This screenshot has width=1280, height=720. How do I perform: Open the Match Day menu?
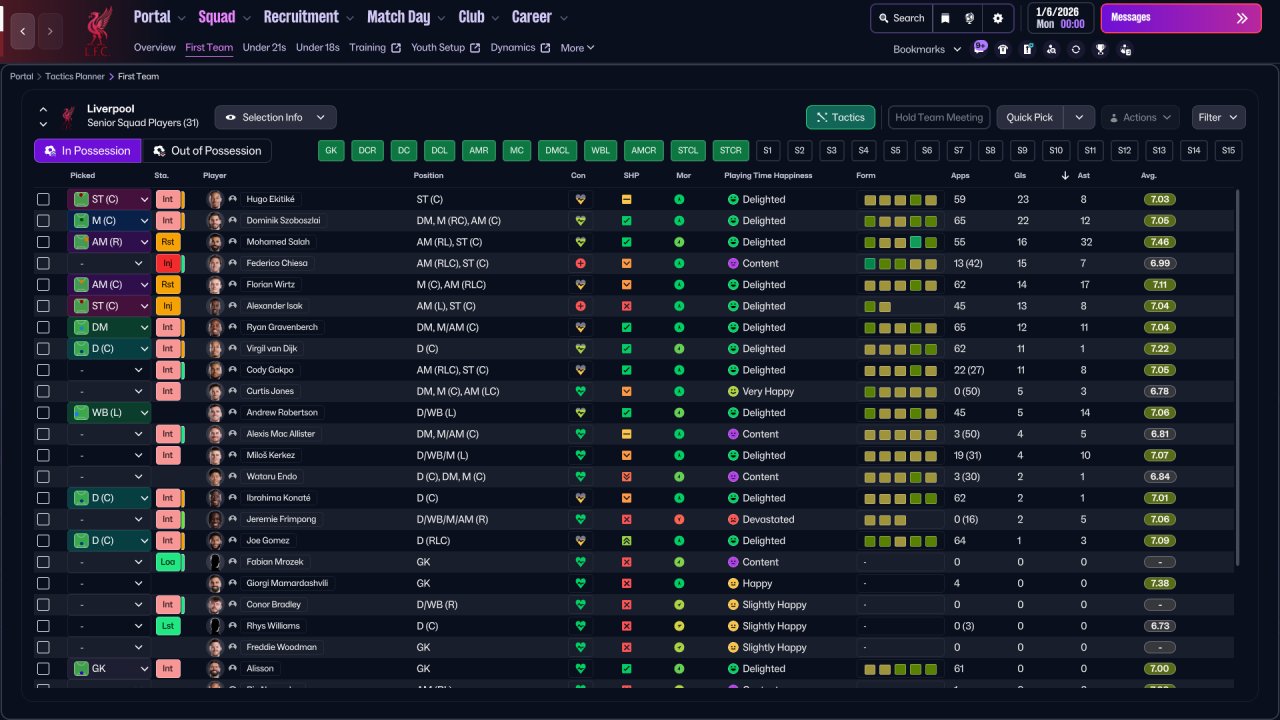406,17
